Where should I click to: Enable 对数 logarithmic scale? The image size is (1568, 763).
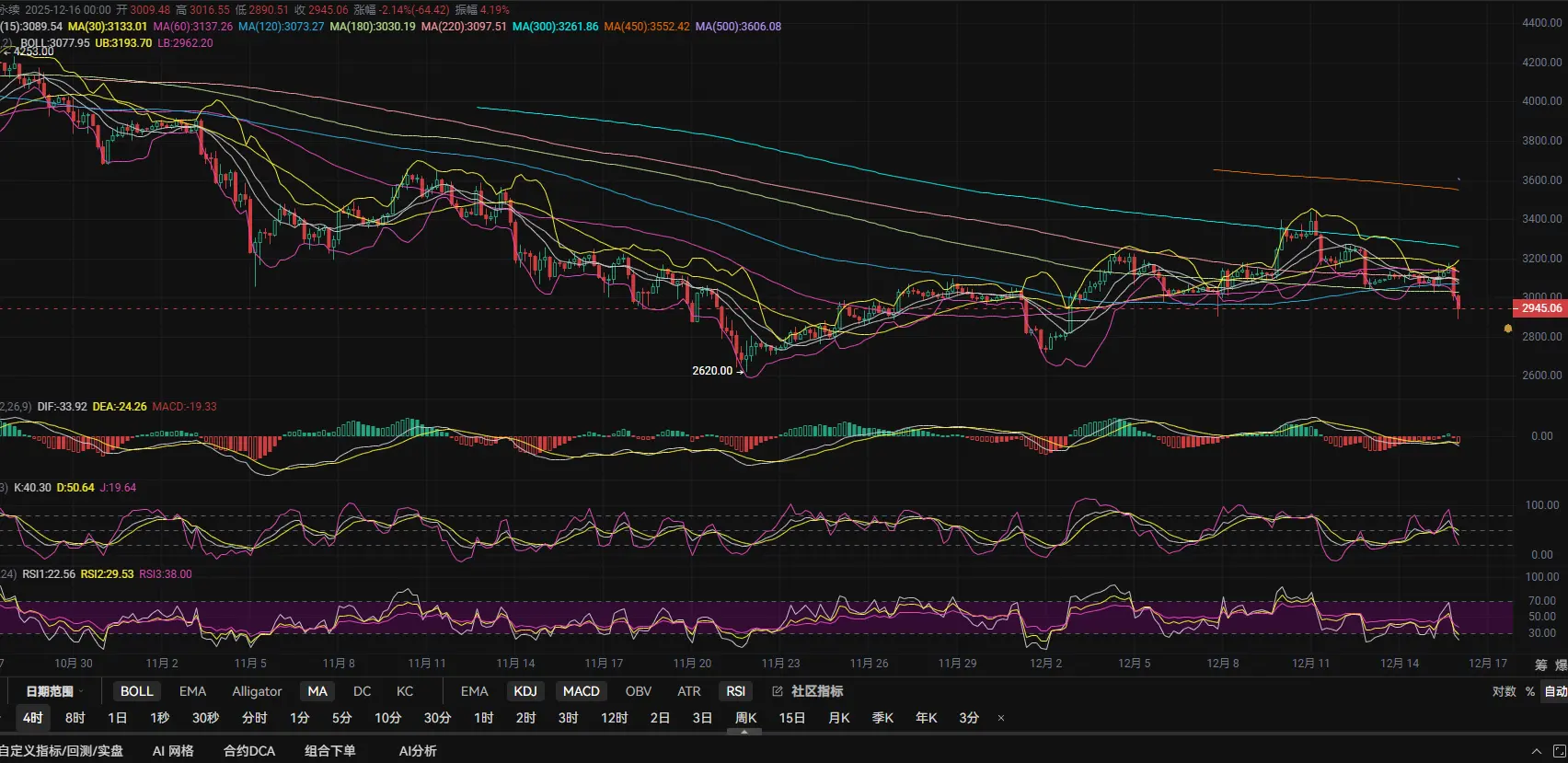click(1504, 691)
